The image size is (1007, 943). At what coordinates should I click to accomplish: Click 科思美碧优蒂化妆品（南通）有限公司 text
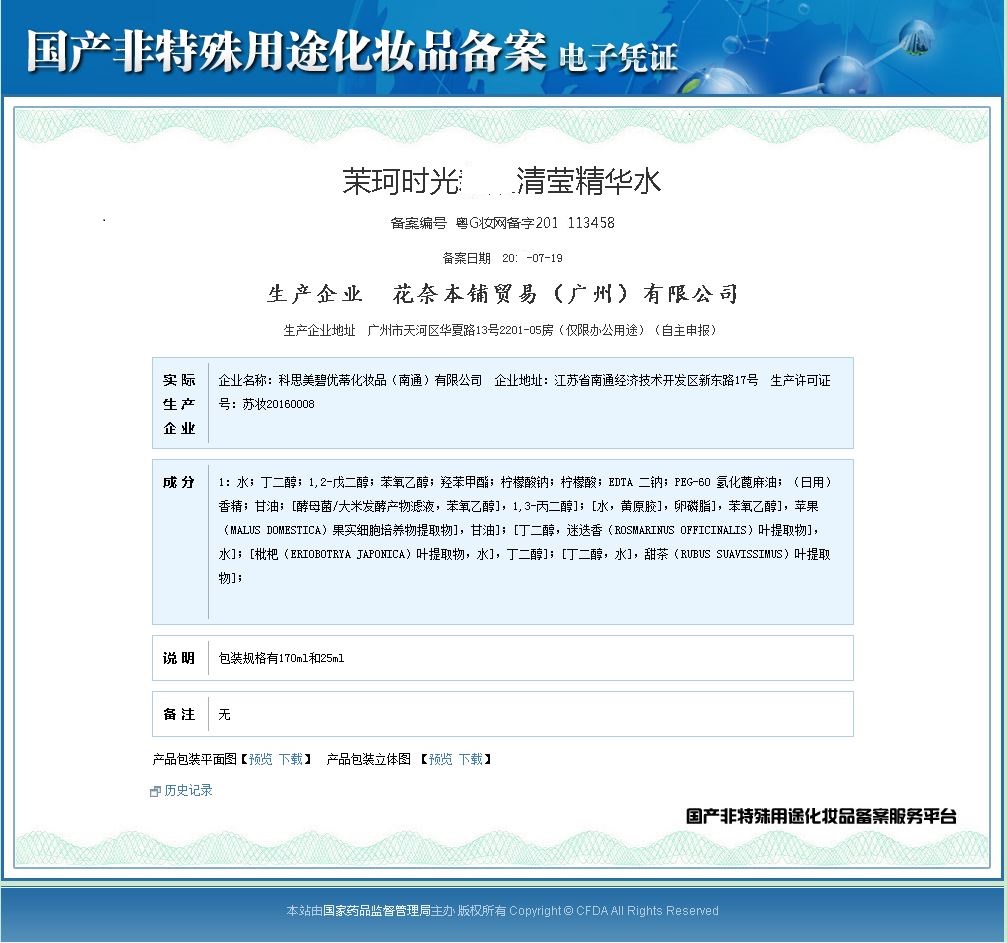point(380,380)
